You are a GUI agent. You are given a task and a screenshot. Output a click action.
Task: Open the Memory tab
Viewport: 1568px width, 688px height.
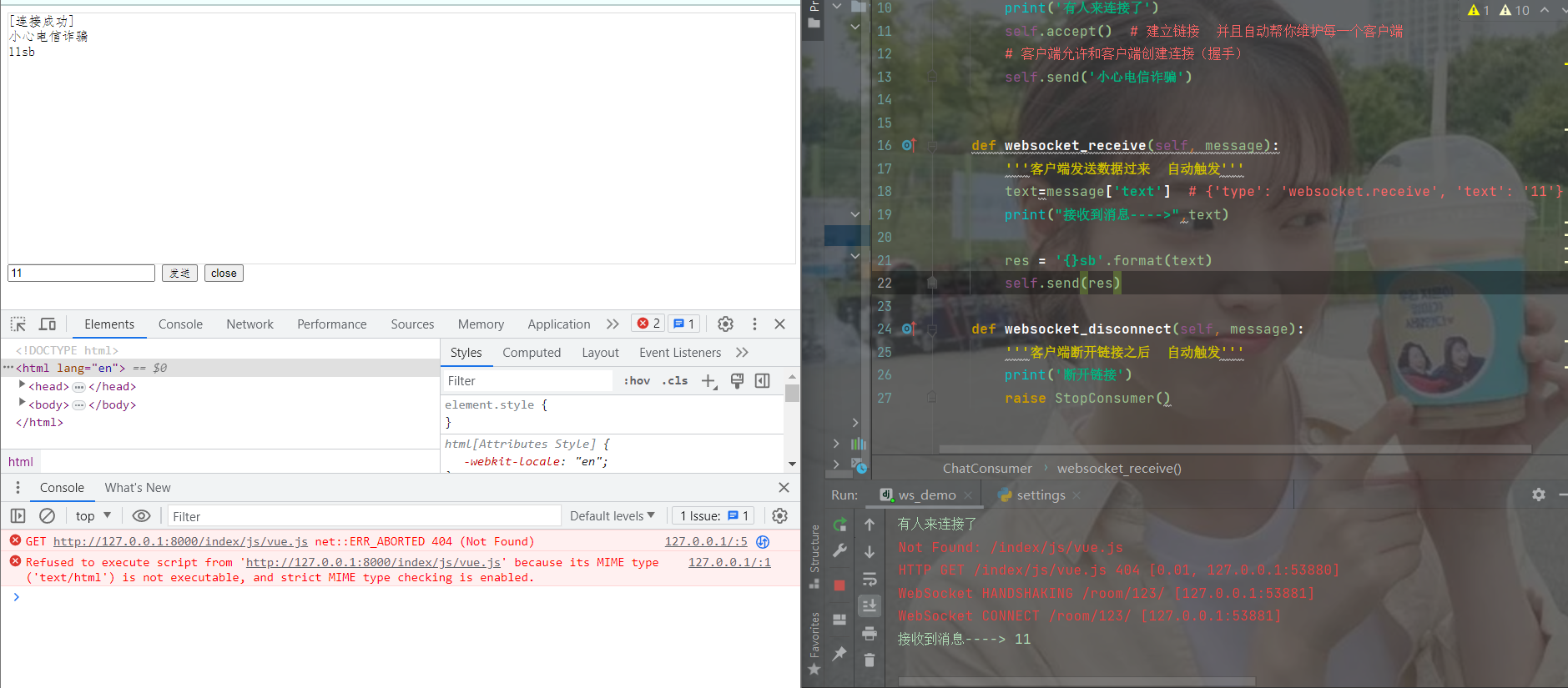coord(481,324)
